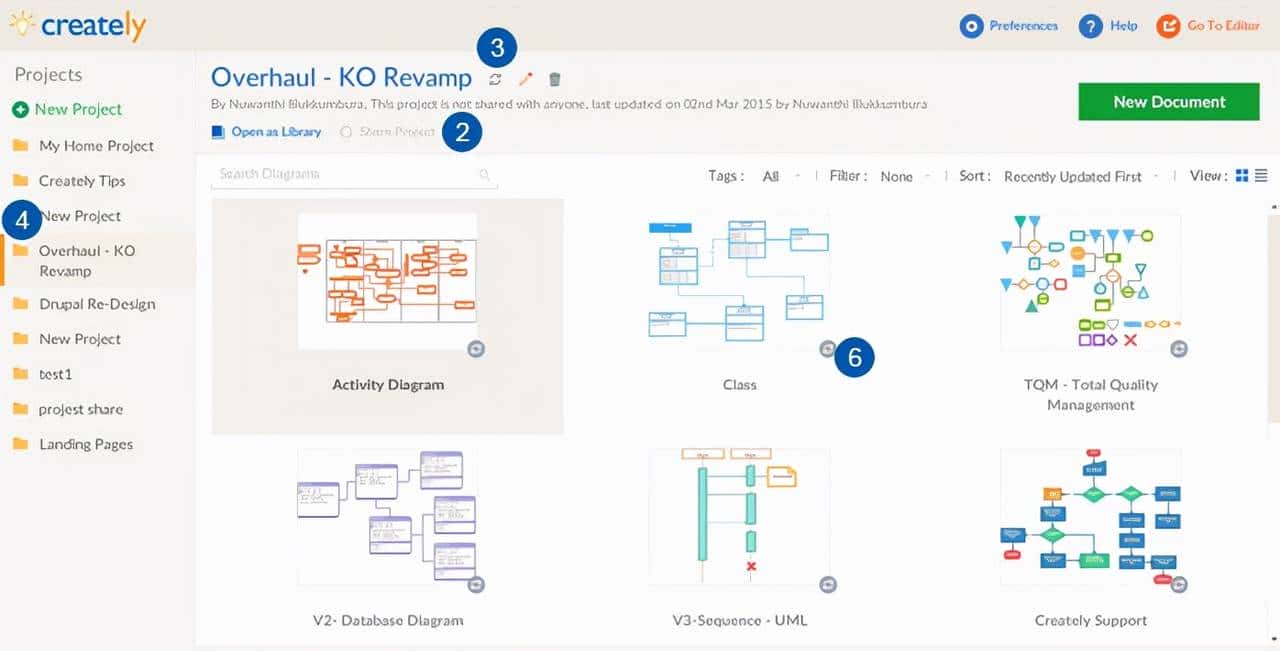Click search magnifier in Search Diagrams
1280x651 pixels.
(x=485, y=175)
